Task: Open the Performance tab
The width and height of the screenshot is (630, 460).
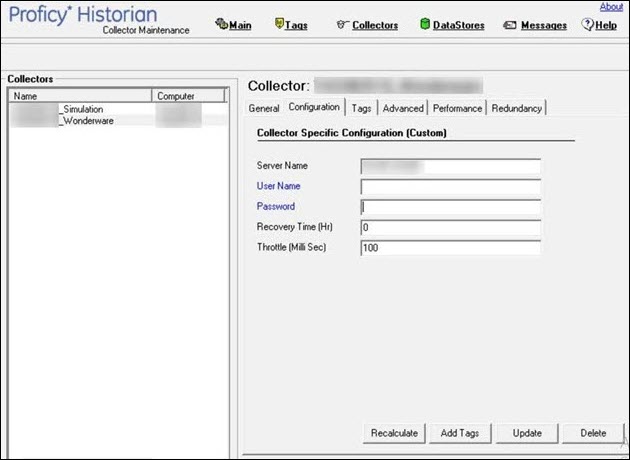Action: pyautogui.click(x=457, y=108)
